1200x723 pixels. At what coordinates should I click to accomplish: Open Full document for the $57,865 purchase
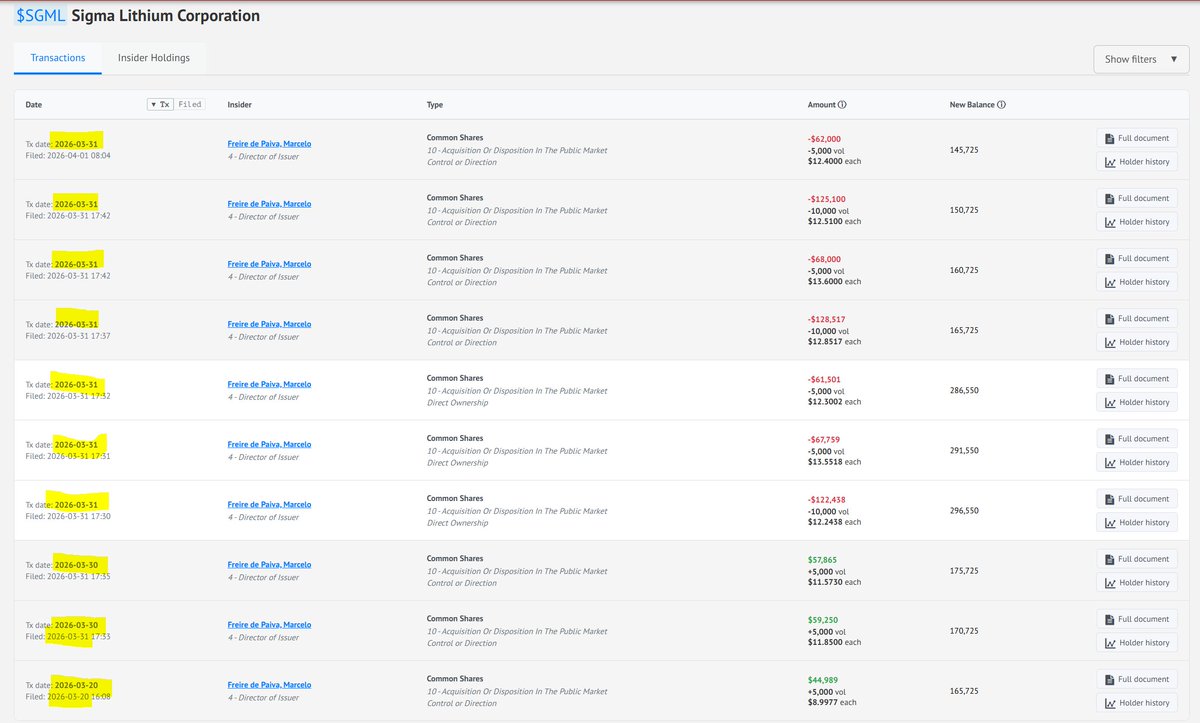pos(1137,558)
